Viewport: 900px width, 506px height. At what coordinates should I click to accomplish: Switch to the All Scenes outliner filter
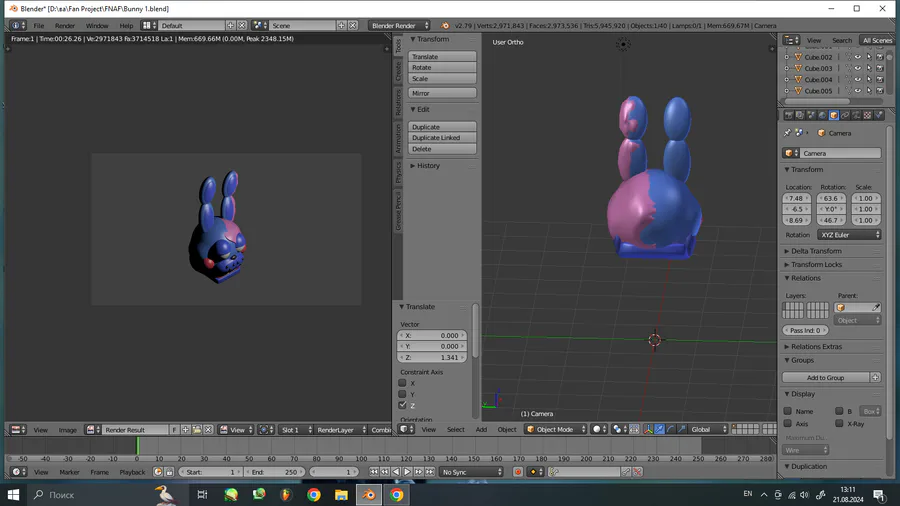876,40
